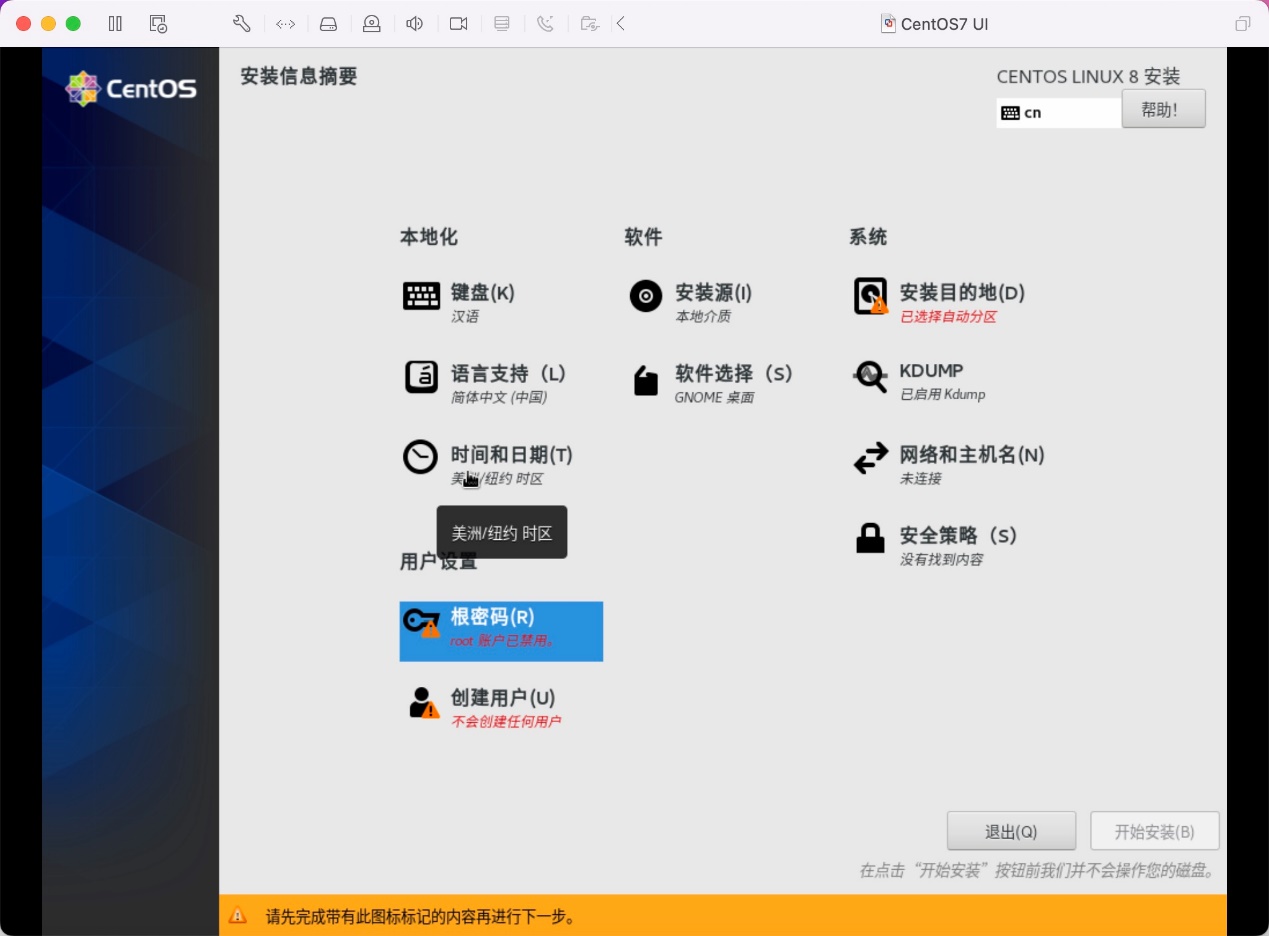Click the hard disk toolbar icon
This screenshot has height=936, width=1269.
[x=328, y=23]
